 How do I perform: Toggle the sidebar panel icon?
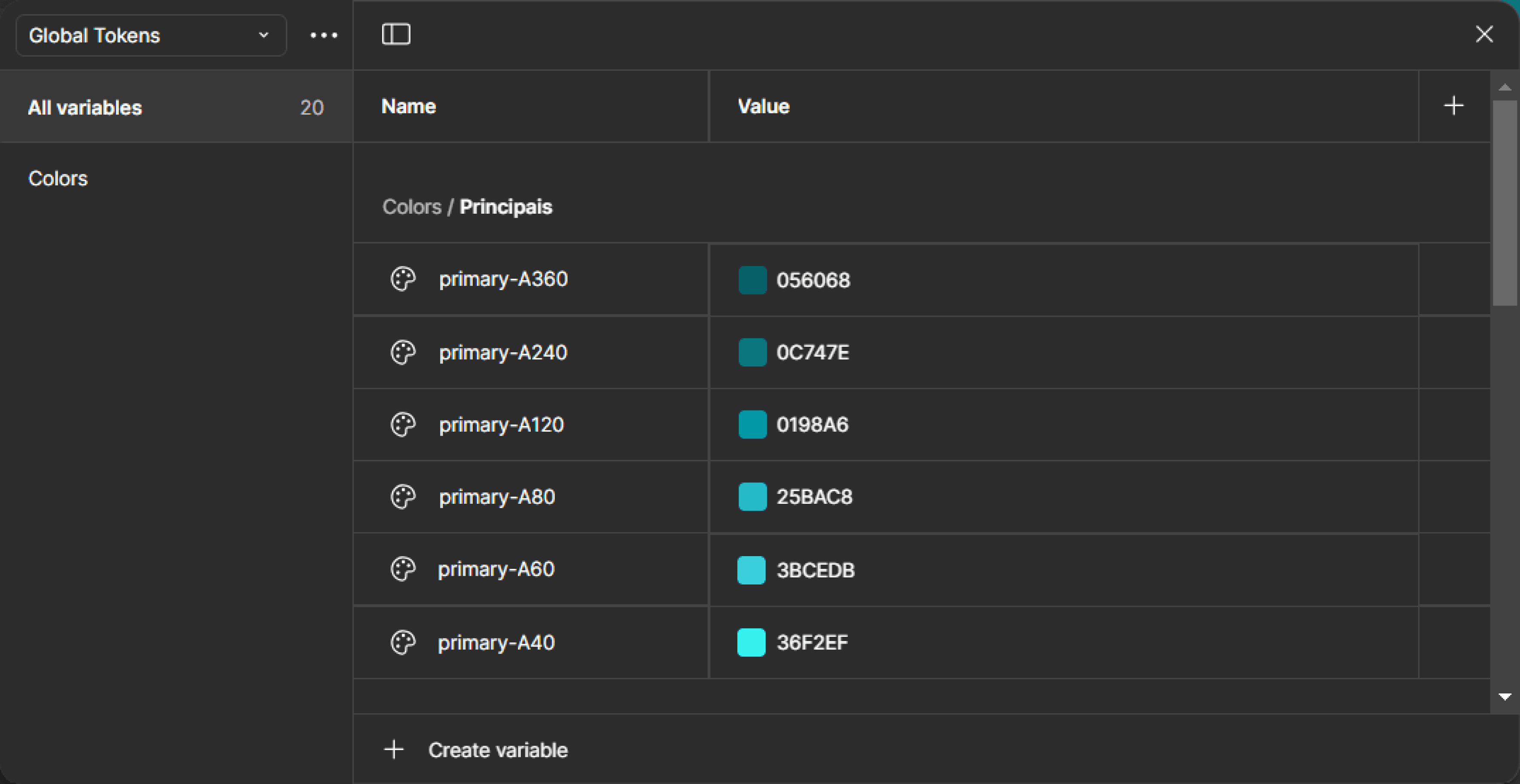point(396,34)
